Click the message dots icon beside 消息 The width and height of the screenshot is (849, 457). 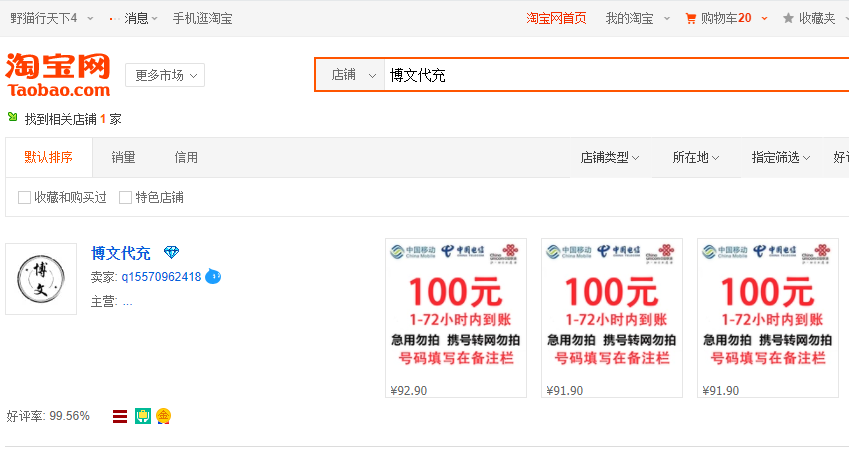(114, 19)
